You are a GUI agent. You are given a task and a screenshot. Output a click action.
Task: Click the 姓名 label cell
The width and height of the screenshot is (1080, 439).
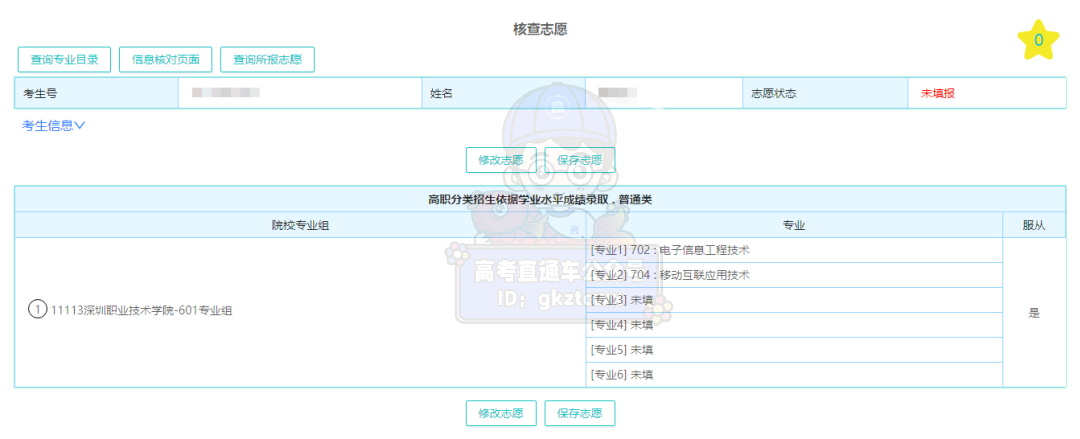pyautogui.click(x=503, y=94)
